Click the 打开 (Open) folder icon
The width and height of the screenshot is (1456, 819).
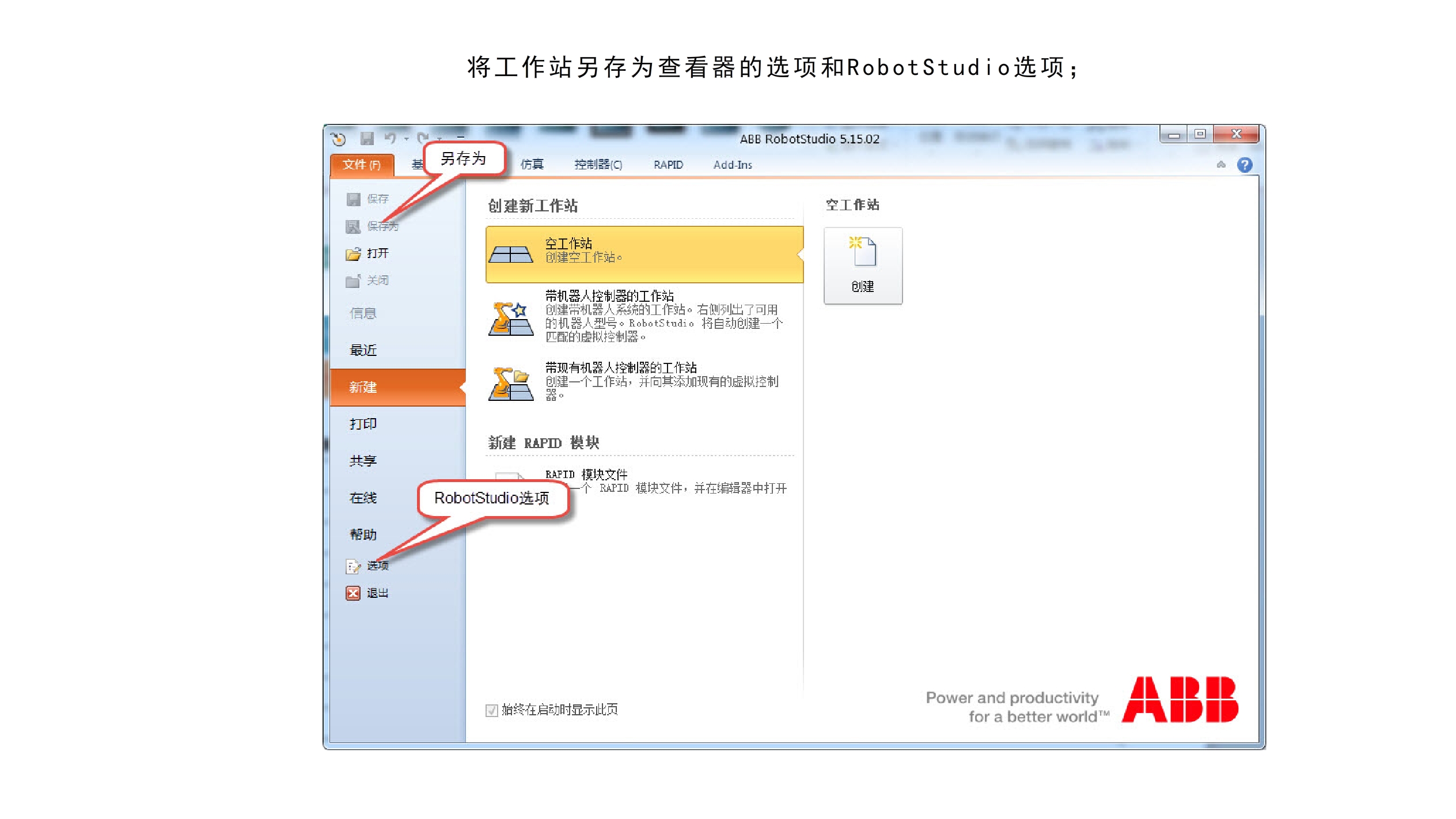tap(353, 253)
